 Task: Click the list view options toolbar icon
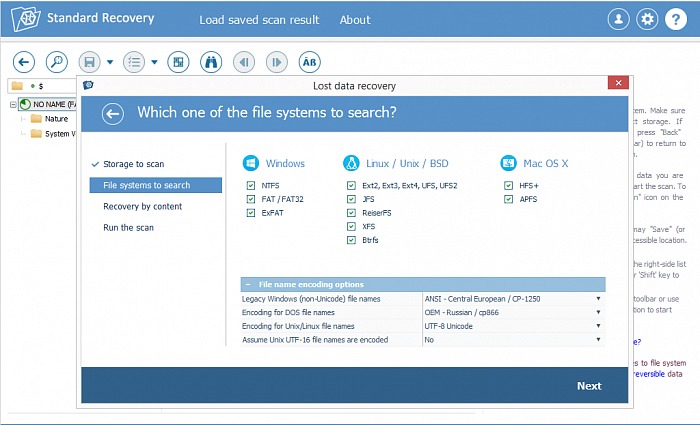[134, 62]
